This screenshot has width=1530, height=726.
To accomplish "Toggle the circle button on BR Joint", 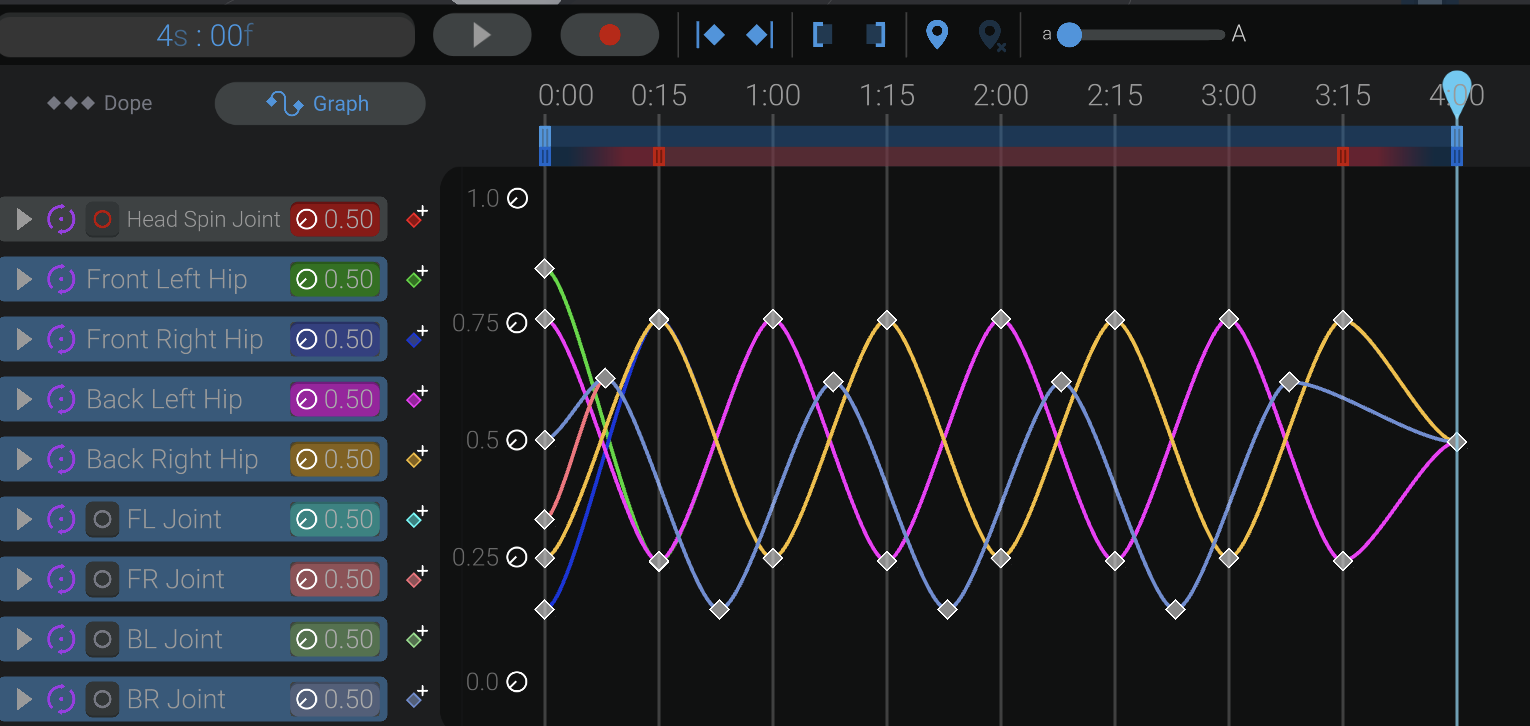I will click(x=102, y=699).
